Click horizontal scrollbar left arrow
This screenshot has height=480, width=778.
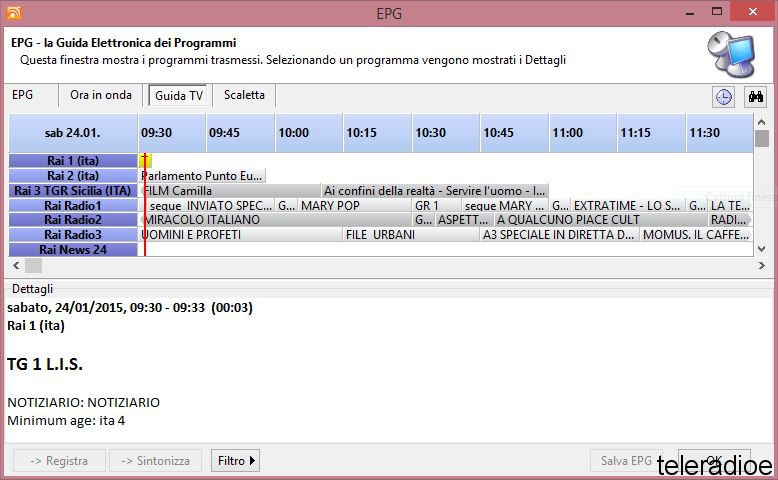point(16,266)
